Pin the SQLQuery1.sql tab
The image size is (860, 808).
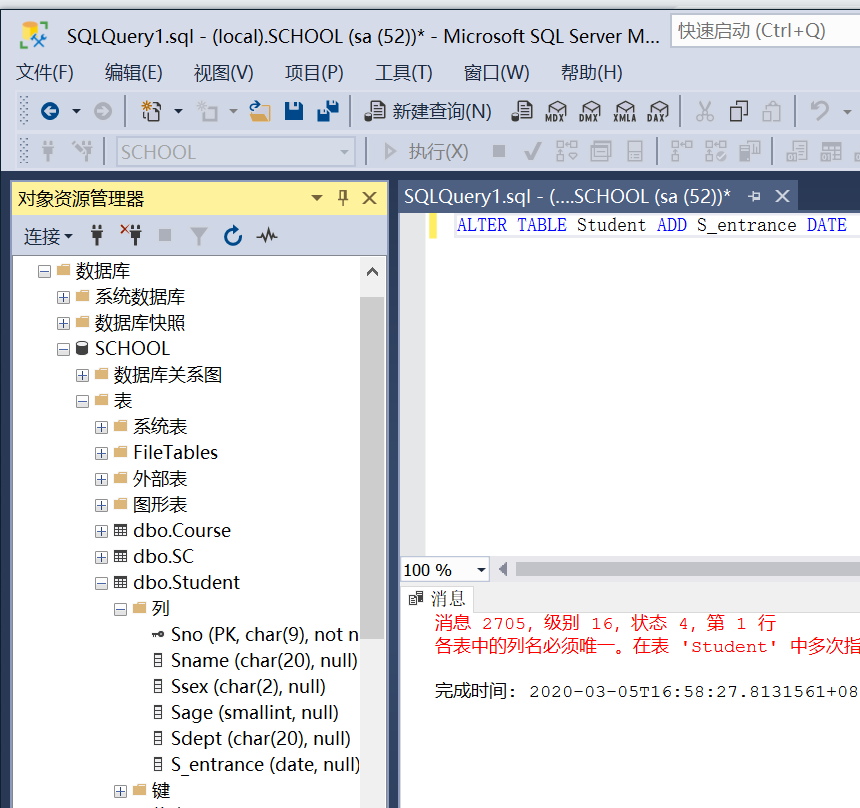[755, 196]
